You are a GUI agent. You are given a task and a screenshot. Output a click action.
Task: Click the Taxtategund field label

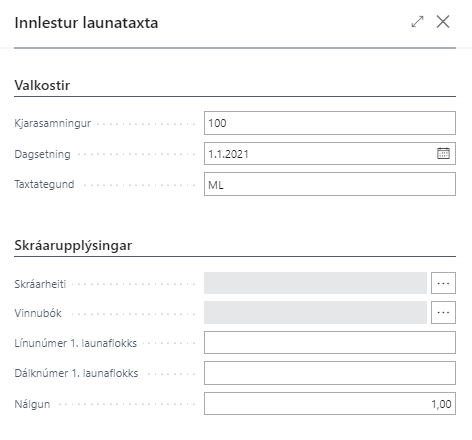click(44, 184)
